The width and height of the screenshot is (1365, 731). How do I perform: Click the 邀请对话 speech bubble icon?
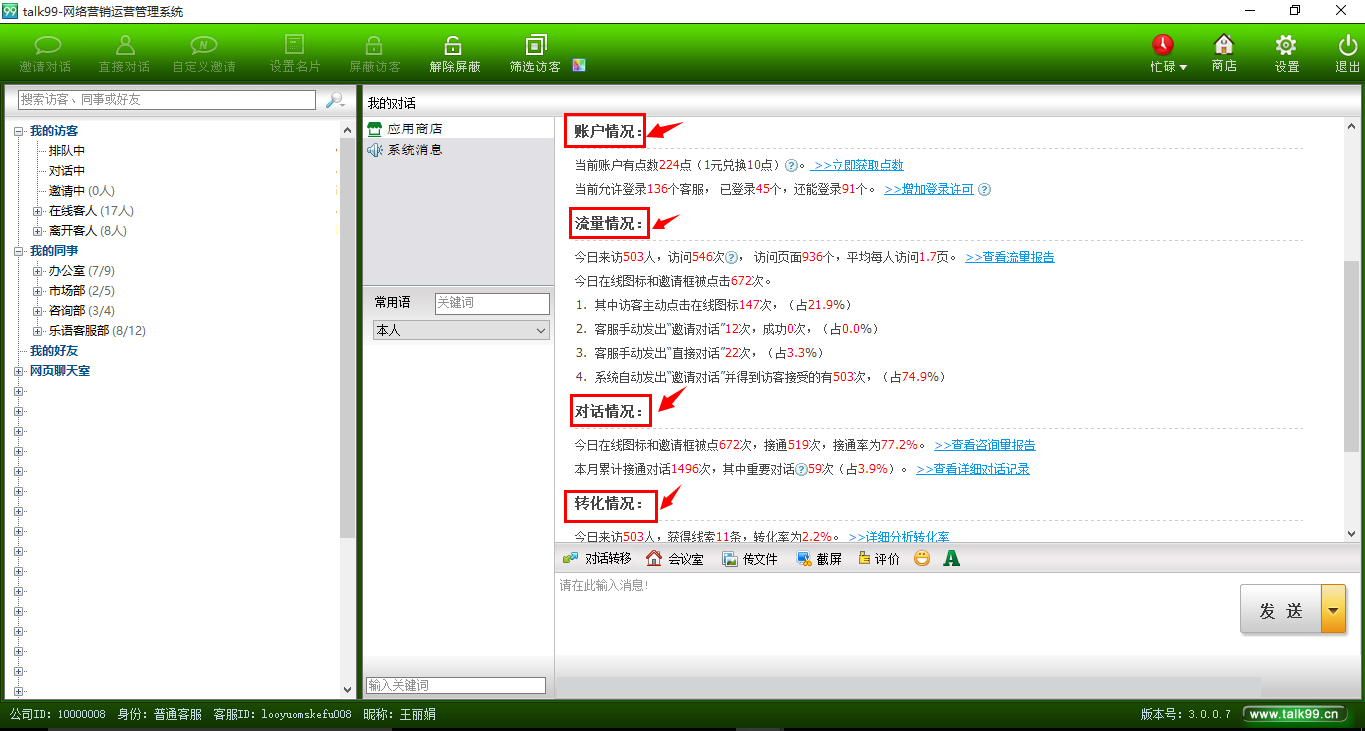coord(46,45)
